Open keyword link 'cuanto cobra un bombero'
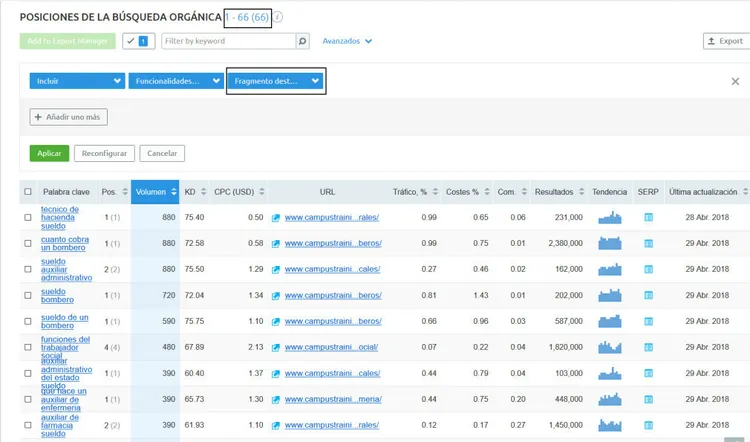Viewport: 750px width, 442px height. [x=65, y=243]
